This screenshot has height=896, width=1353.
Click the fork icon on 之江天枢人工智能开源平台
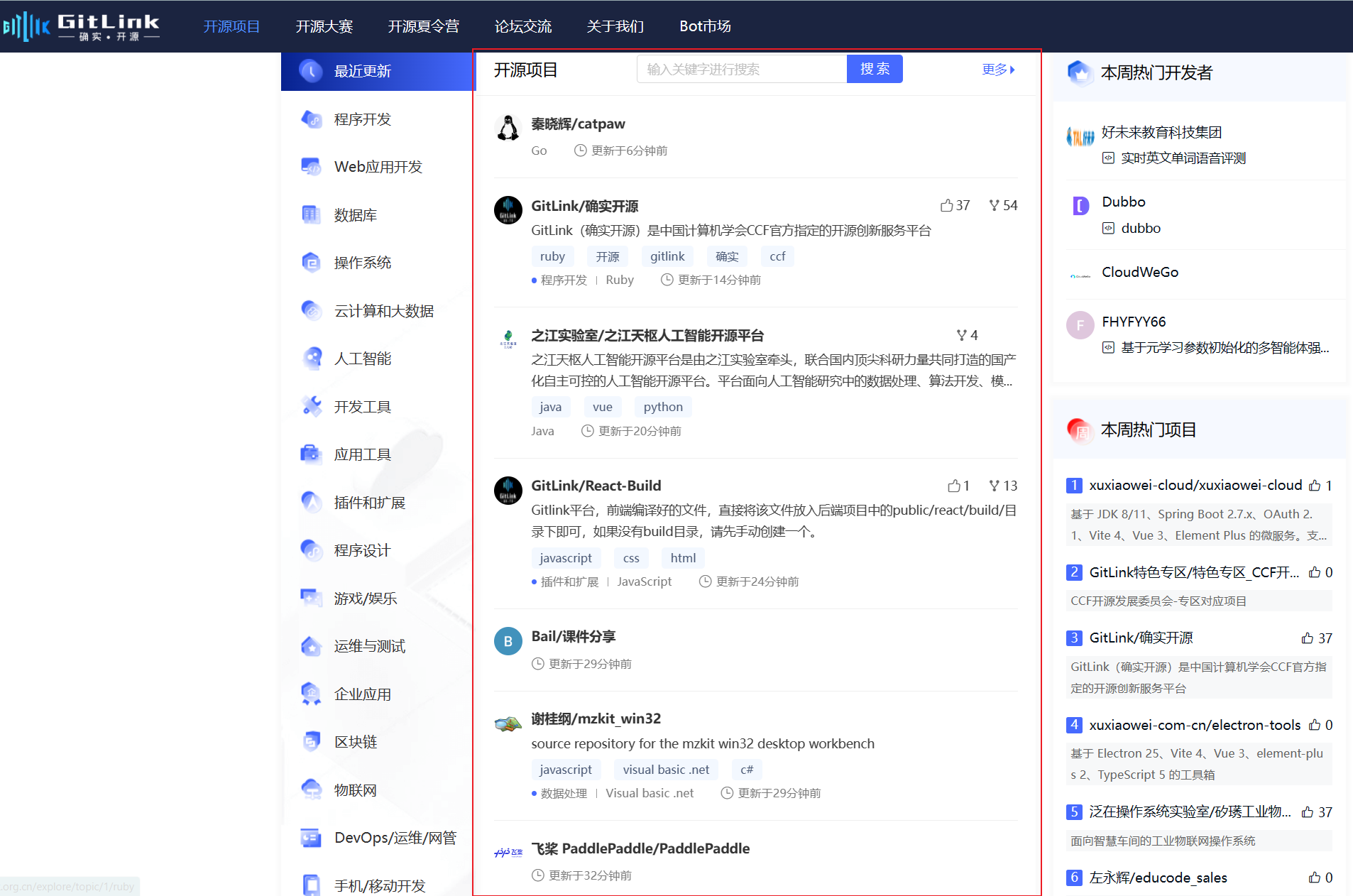(x=961, y=335)
